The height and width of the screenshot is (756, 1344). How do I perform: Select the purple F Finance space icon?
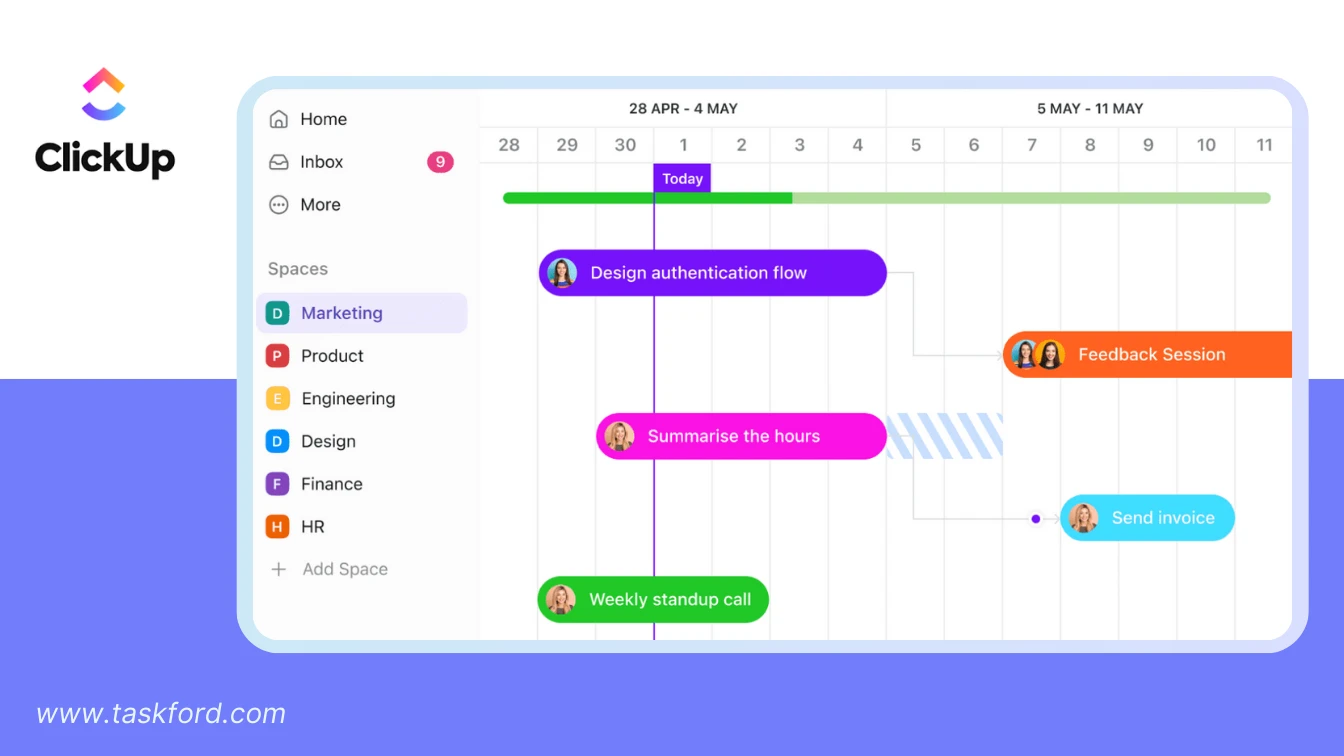277,484
